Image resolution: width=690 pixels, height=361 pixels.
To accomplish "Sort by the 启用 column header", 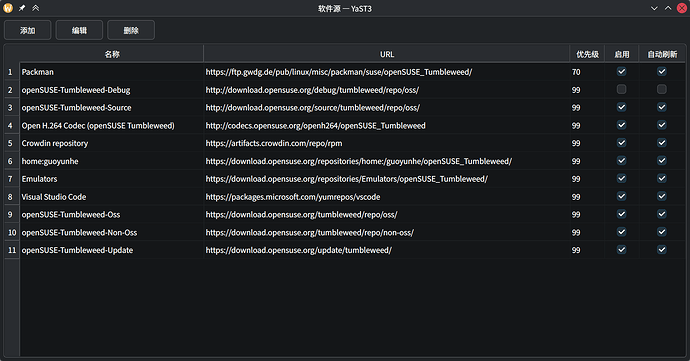I will pos(621,54).
